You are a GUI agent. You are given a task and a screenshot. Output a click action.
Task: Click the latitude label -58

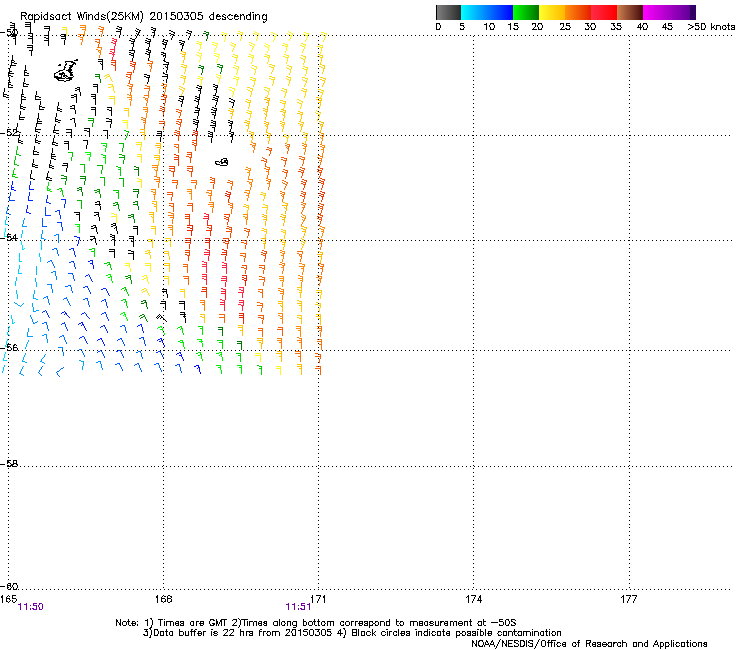[x=9, y=464]
